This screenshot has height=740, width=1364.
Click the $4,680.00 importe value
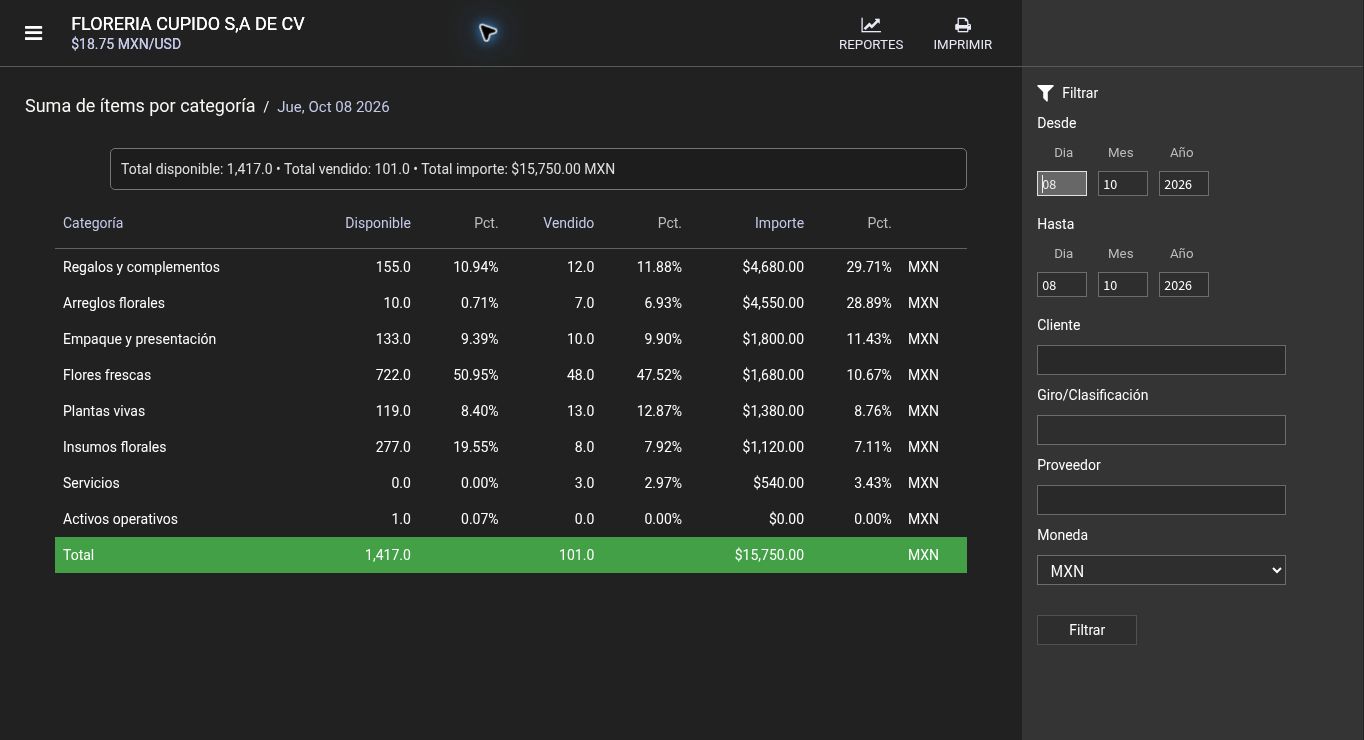click(773, 267)
